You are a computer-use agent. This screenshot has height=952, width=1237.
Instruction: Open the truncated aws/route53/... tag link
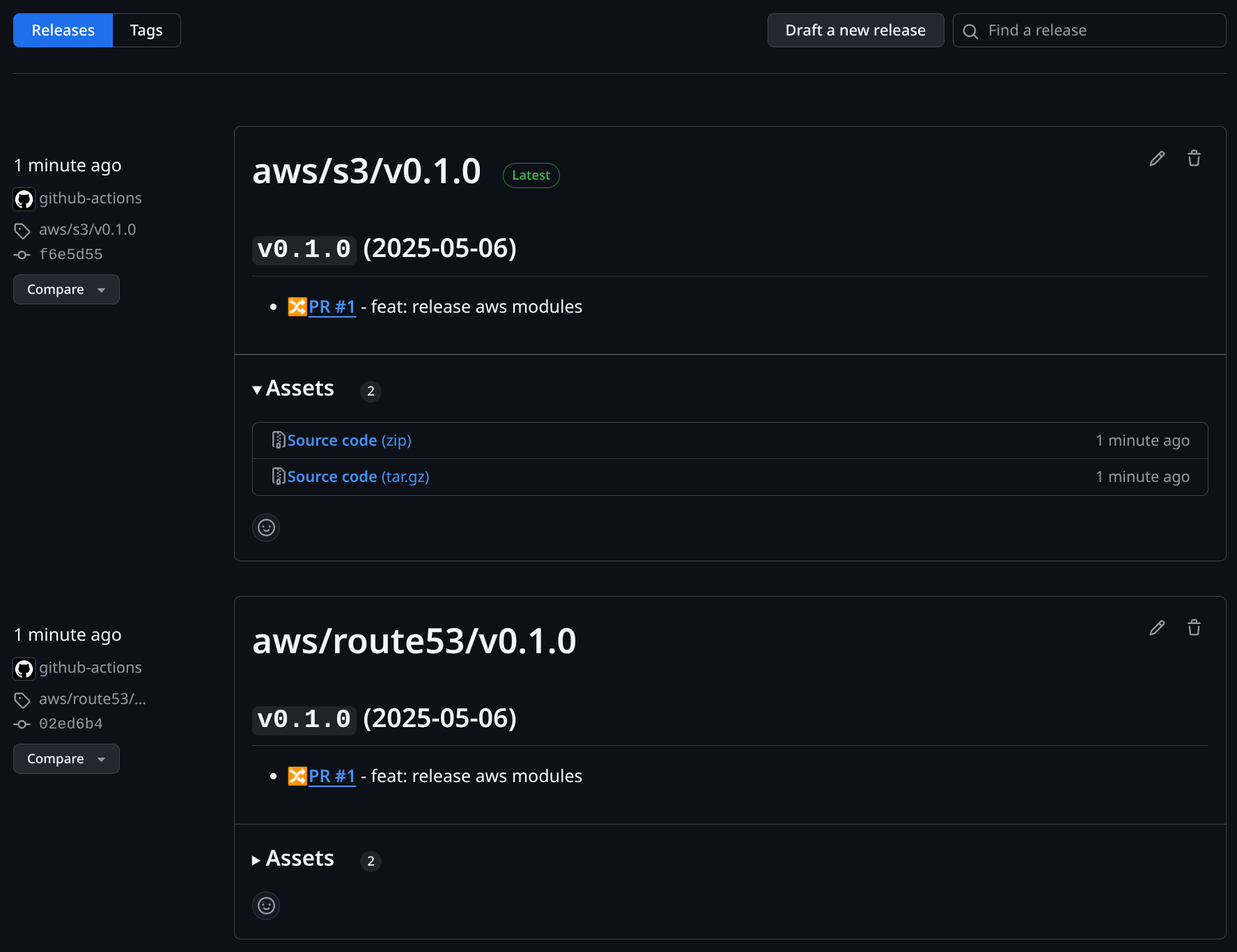(x=93, y=699)
